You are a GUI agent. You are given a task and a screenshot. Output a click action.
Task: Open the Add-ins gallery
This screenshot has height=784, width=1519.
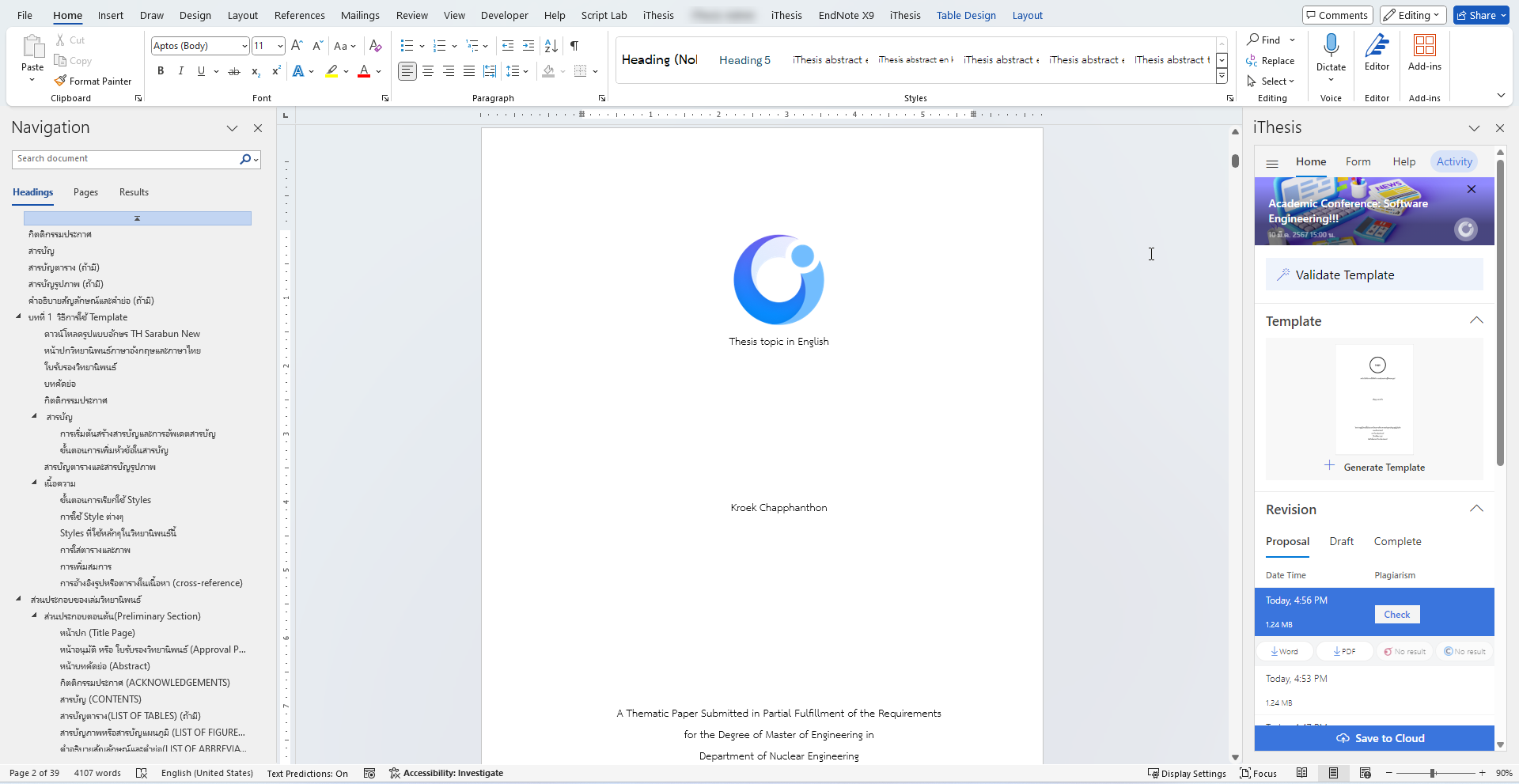pyautogui.click(x=1425, y=52)
